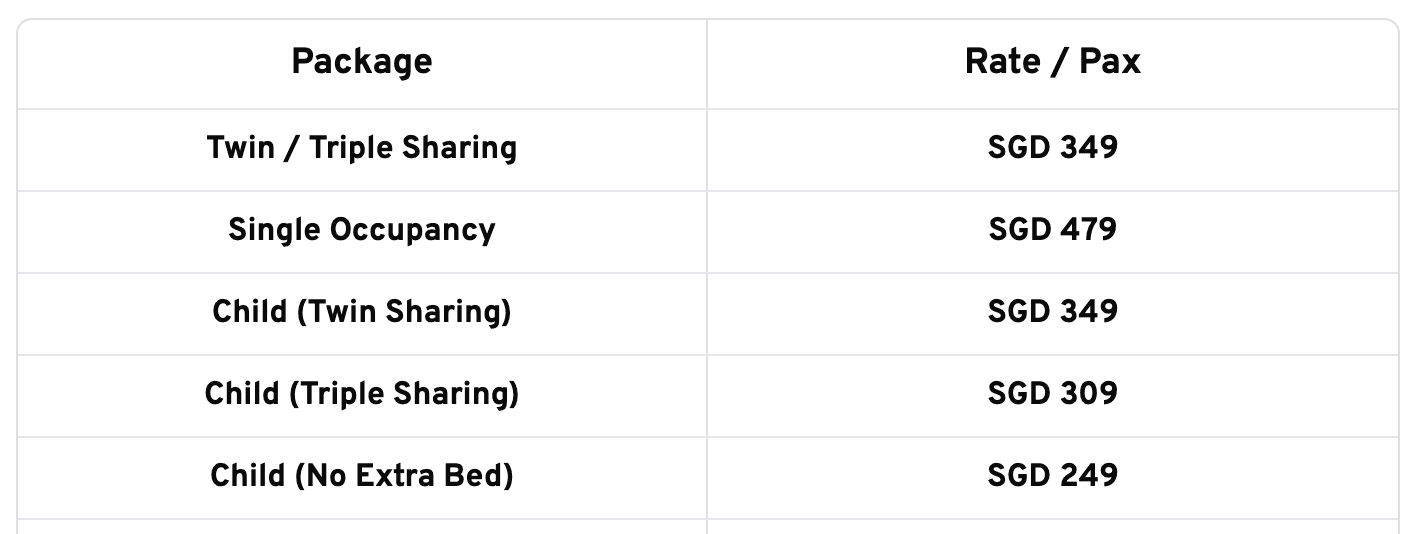Click the Child (No Extra Bed) package cell
Image resolution: width=1416 pixels, height=534 pixels.
click(x=362, y=476)
